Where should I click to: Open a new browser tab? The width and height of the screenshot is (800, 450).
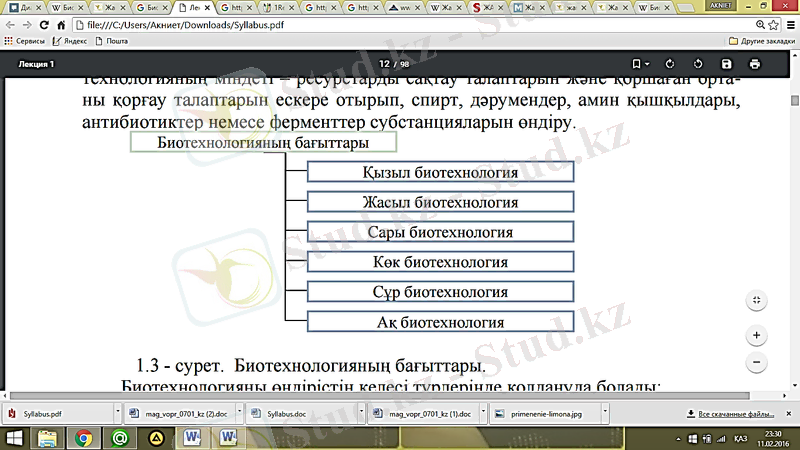click(x=686, y=8)
